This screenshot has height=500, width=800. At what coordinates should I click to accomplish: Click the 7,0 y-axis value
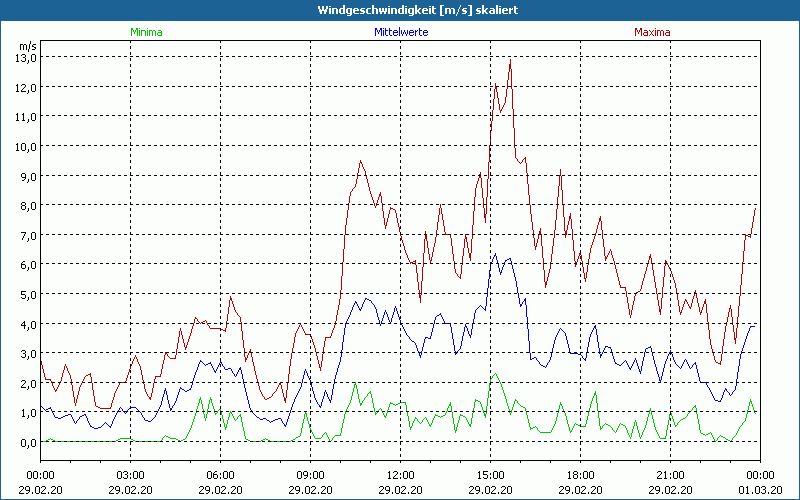(28, 235)
